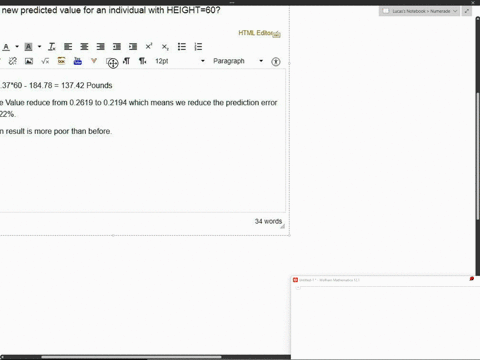
Task: Increase indent of paragraph
Action: point(133,47)
